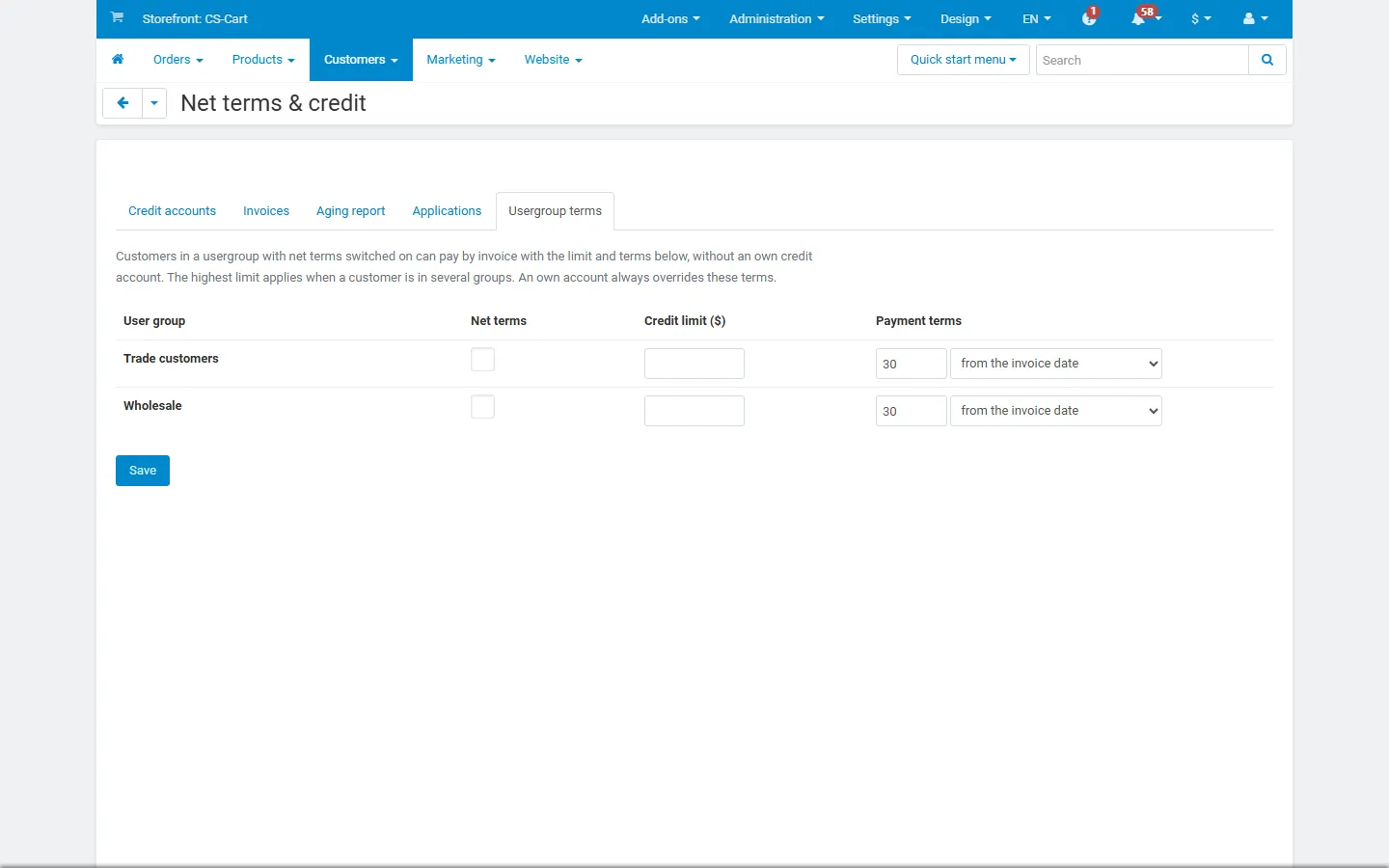1389x868 pixels.
Task: Open the Products menu
Action: (x=263, y=60)
